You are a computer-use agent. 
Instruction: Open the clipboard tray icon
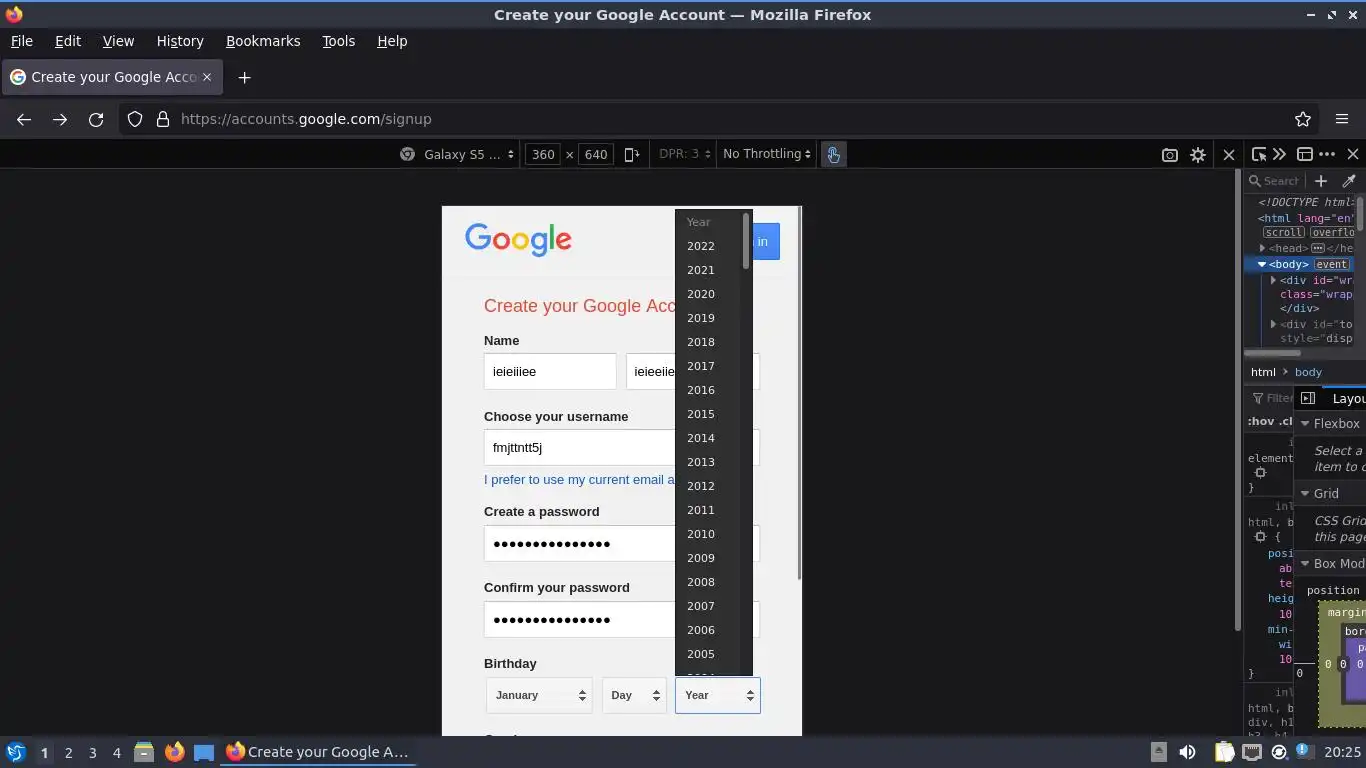[x=1224, y=752]
